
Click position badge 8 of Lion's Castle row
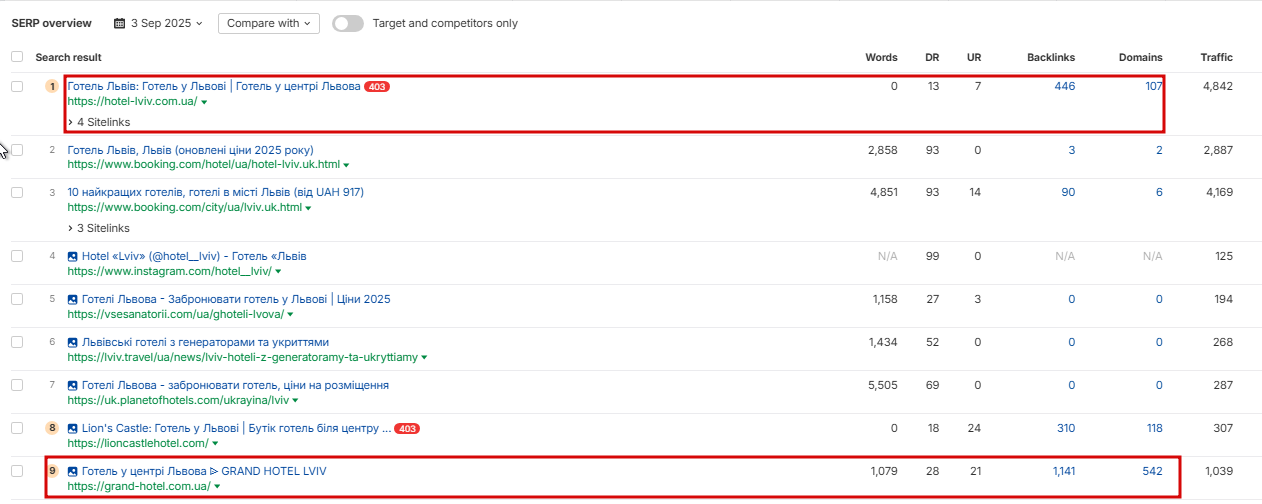(52, 428)
